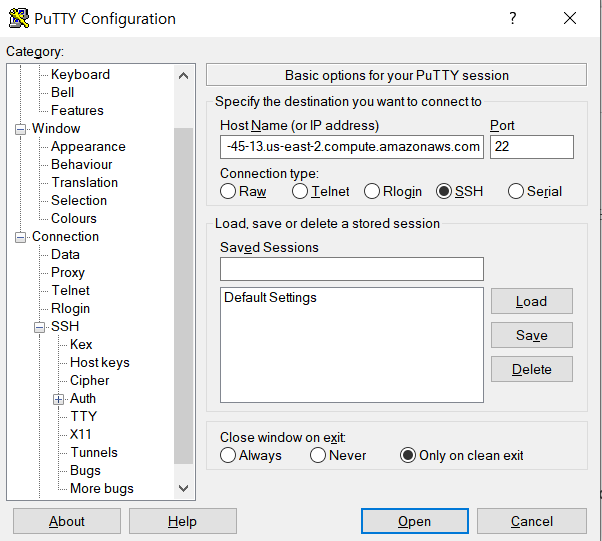The image size is (602, 541).
Task: Click Open to start the session
Action: 415,521
